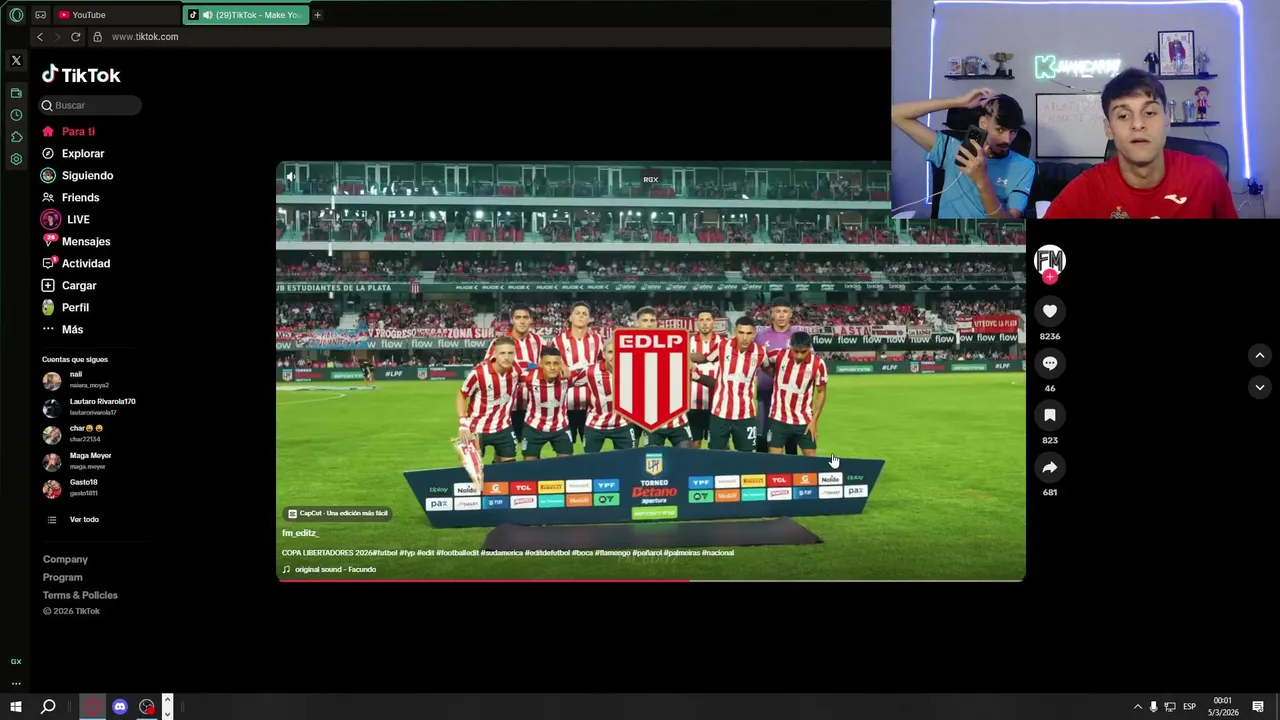Open the taskbar clock and date
Viewport: 1280px width, 720px height.
tap(1222, 707)
